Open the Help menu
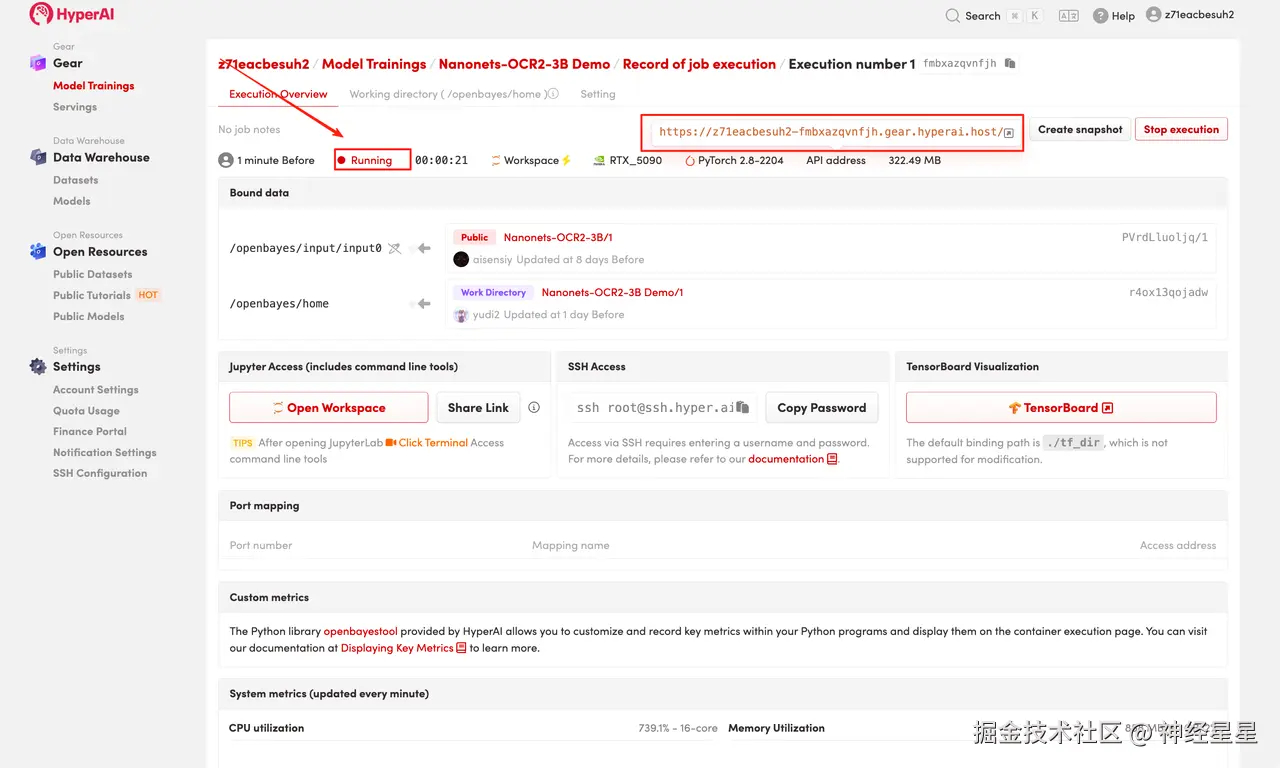Screen dimensions: 1280x768 [1113, 15]
